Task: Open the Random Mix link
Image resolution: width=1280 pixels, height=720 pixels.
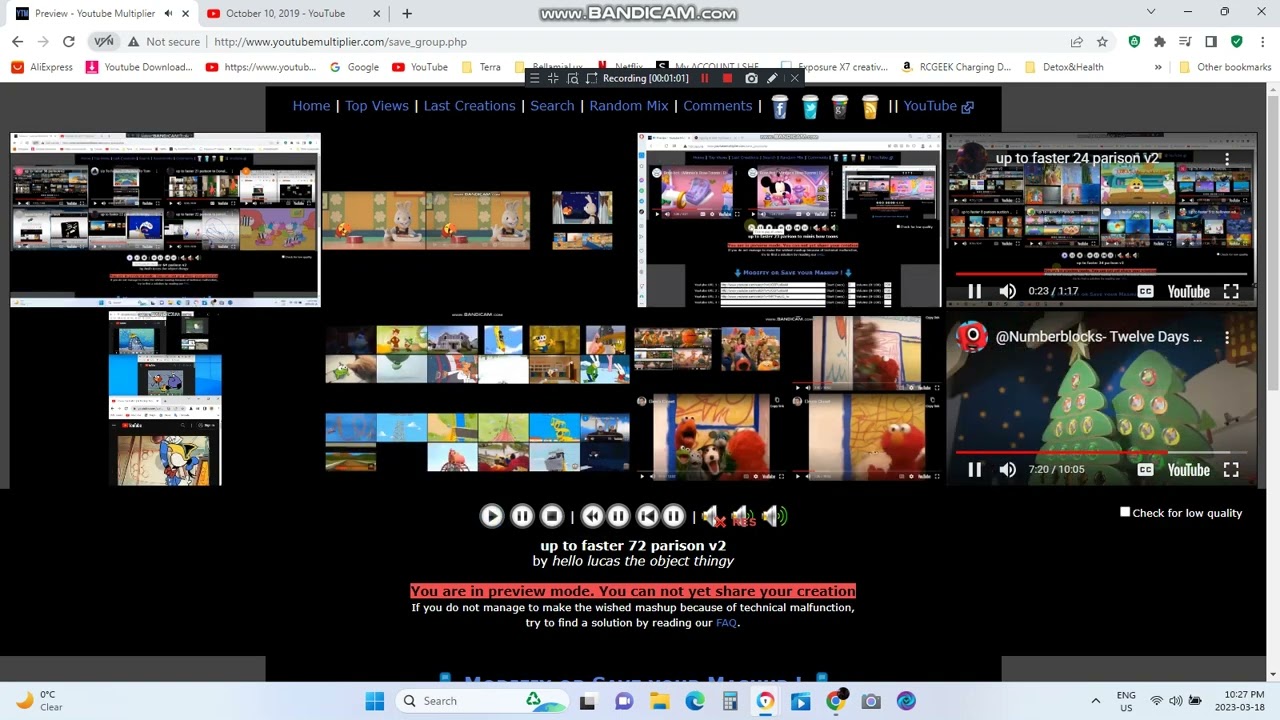Action: (x=629, y=106)
